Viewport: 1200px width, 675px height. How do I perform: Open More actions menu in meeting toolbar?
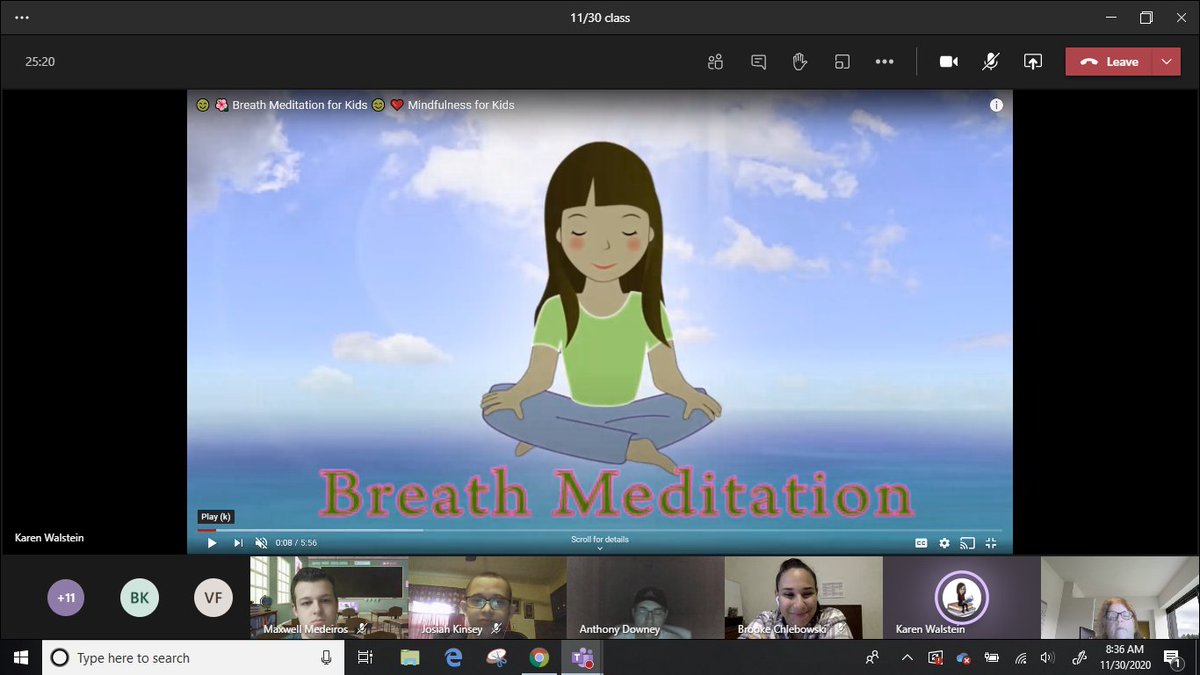point(884,62)
